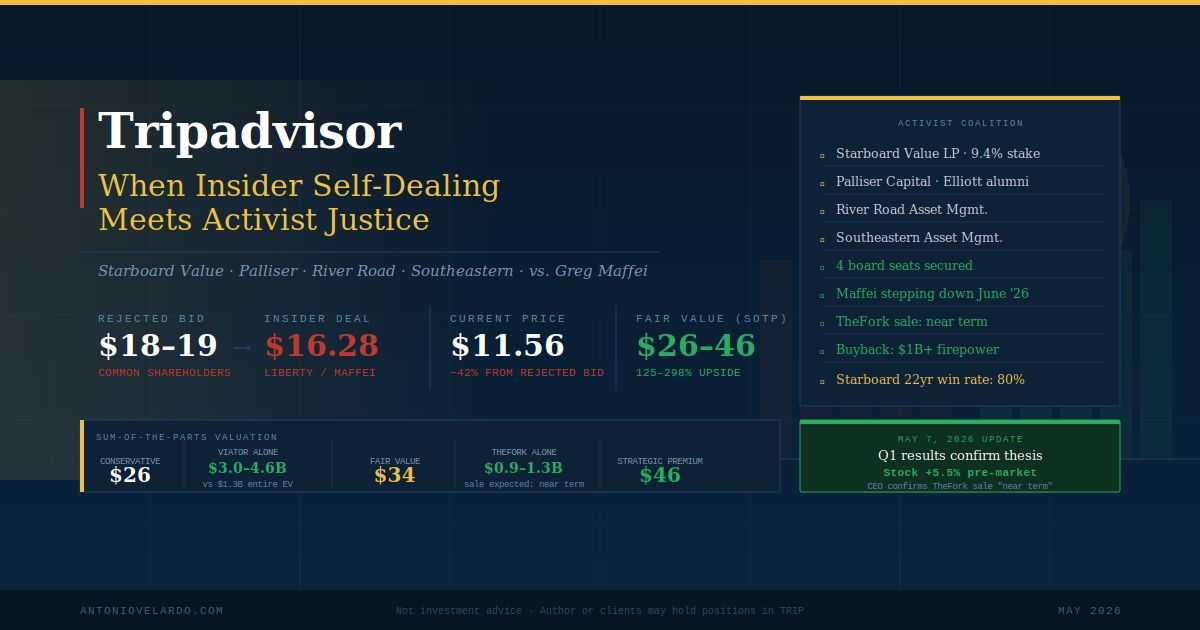The width and height of the screenshot is (1200, 630).
Task: Click the 'Stock +5.5% pre-market' line
Action: [960, 472]
